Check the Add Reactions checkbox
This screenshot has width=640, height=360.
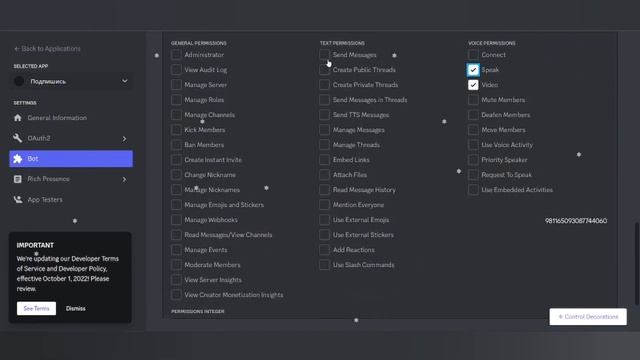tap(324, 250)
